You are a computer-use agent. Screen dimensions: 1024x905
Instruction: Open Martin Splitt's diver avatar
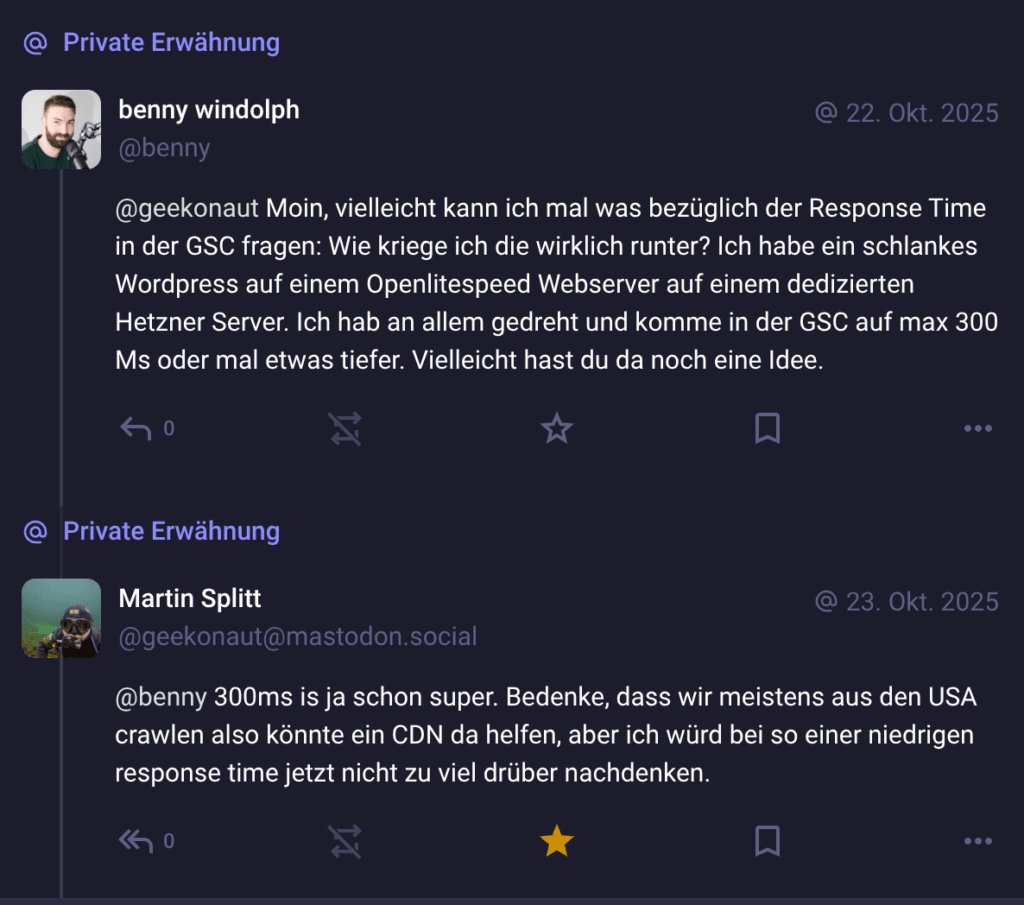61,618
